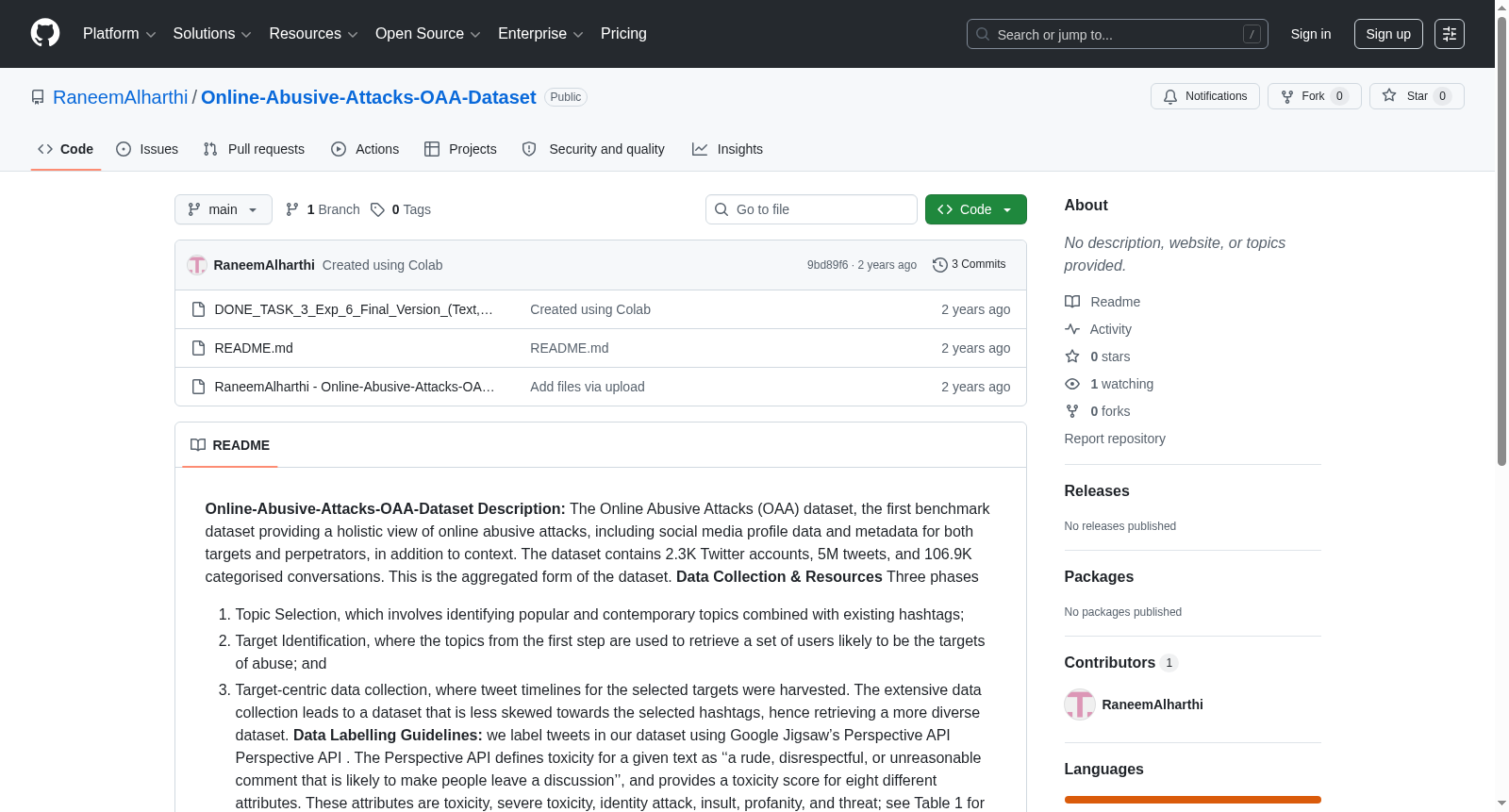Click the Contributors heading

pyautogui.click(x=1110, y=662)
